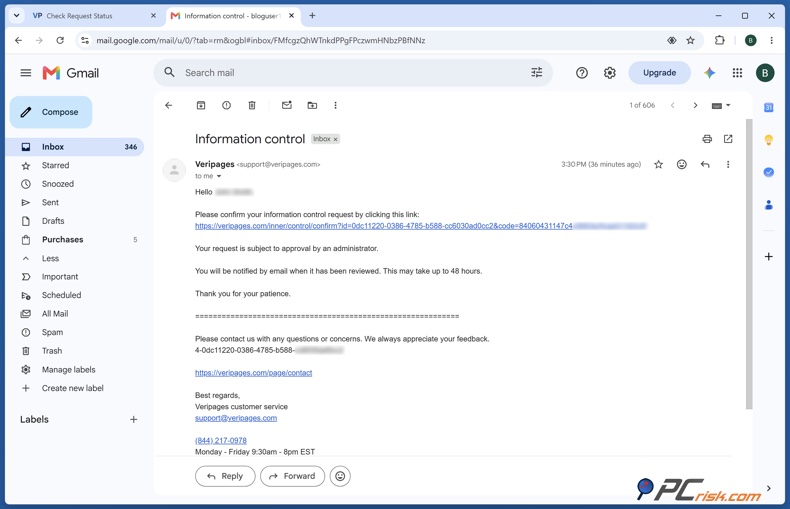Report email as spam
This screenshot has width=790, height=509.
click(x=226, y=105)
